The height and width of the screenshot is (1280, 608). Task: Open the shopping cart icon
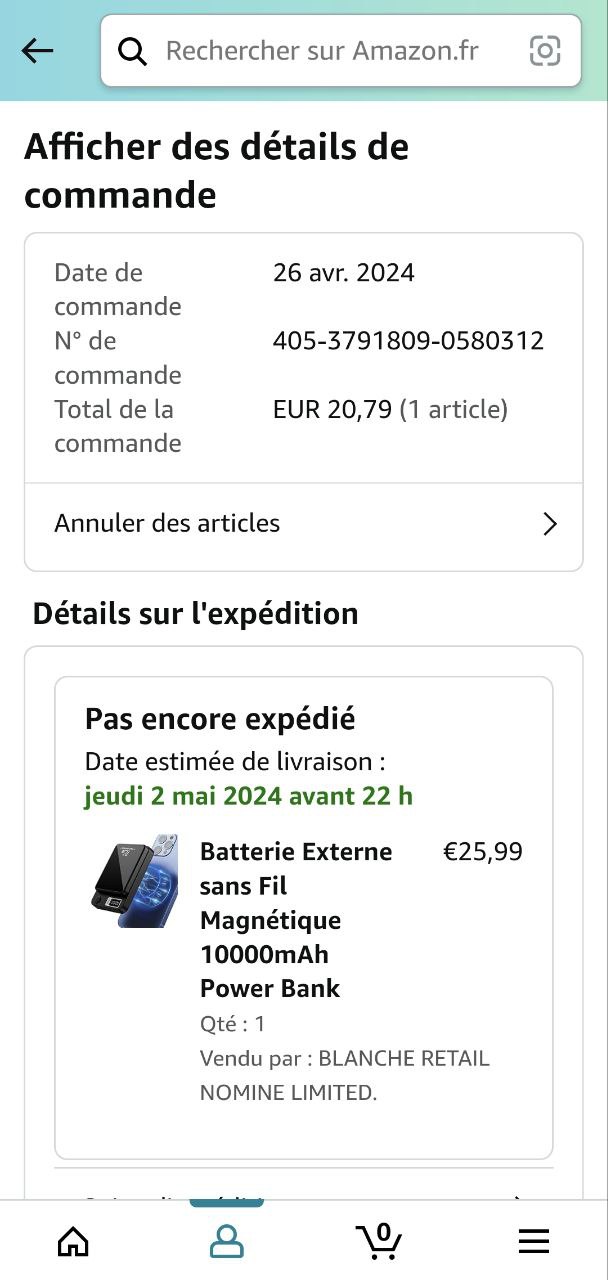coord(380,1240)
